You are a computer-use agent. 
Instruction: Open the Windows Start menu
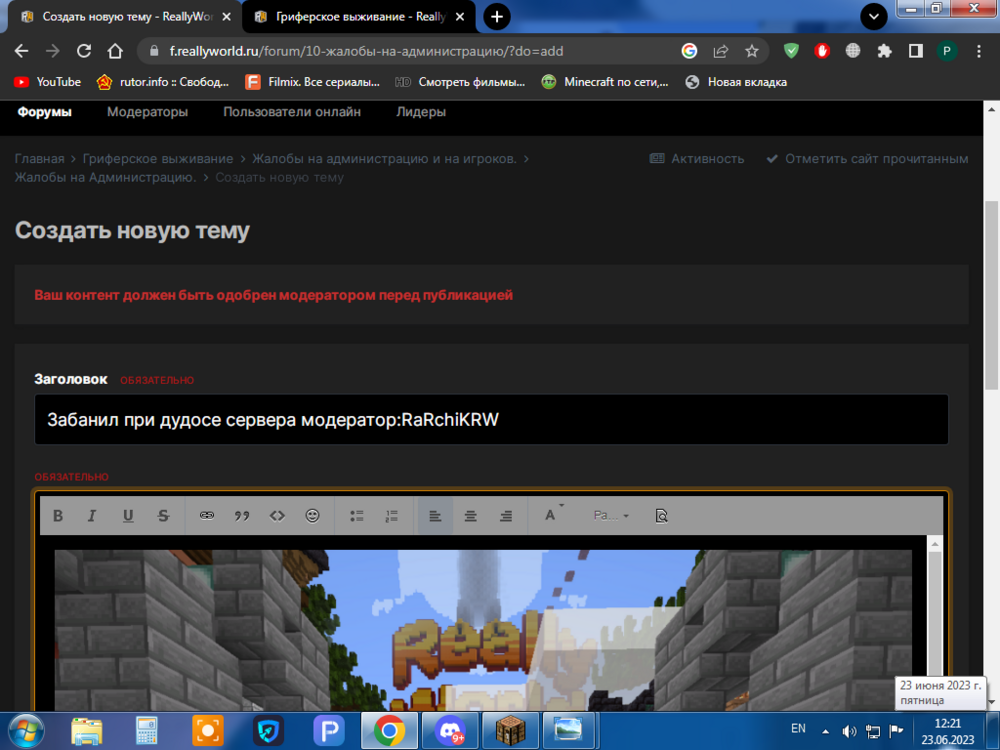25,731
